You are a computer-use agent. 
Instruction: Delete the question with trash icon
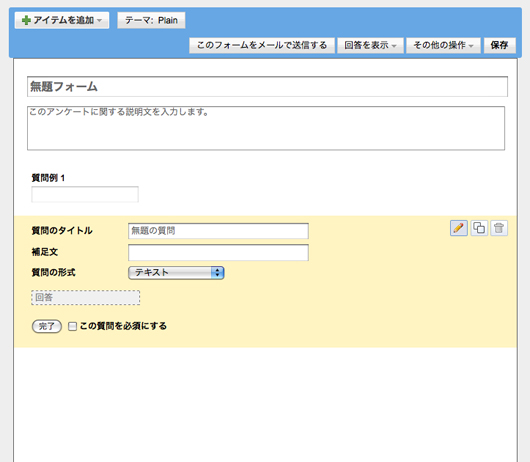pos(499,228)
